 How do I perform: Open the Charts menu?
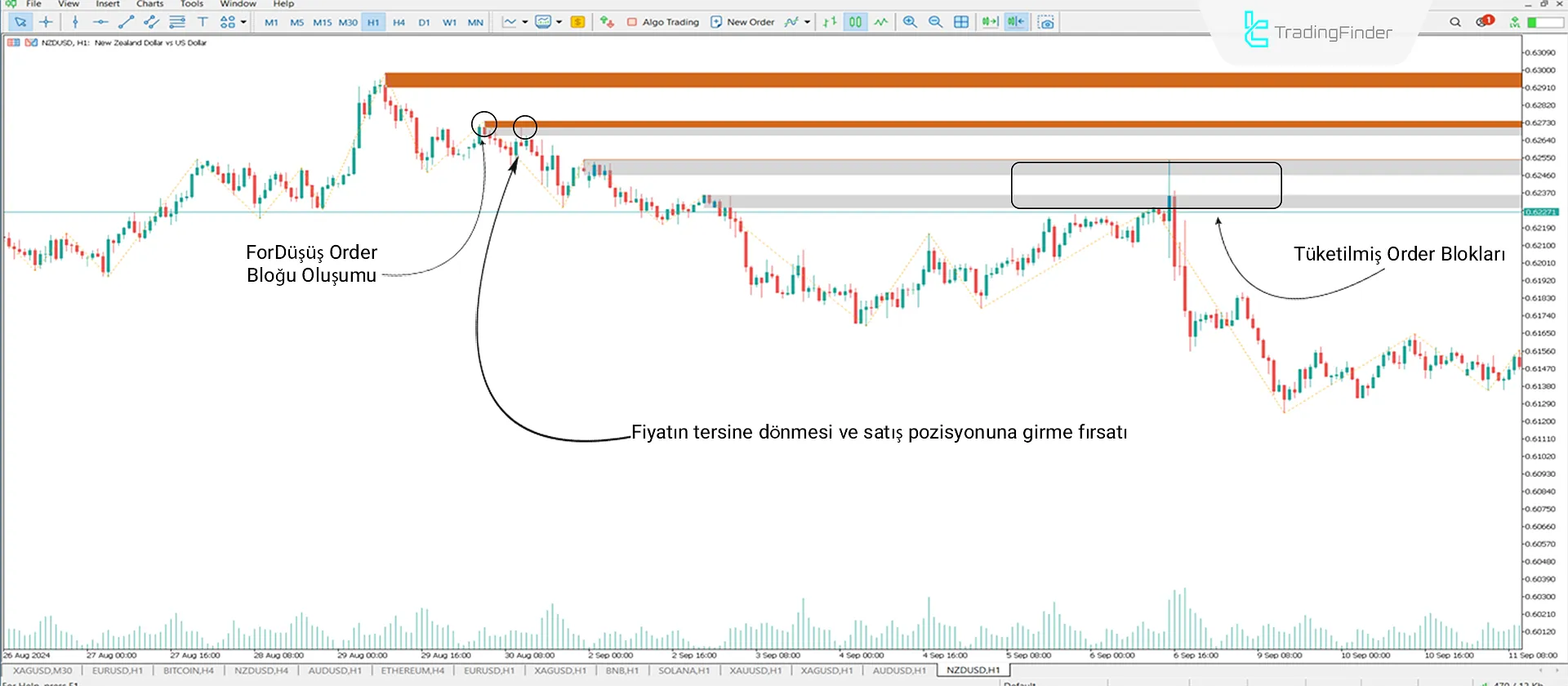pyautogui.click(x=149, y=4)
